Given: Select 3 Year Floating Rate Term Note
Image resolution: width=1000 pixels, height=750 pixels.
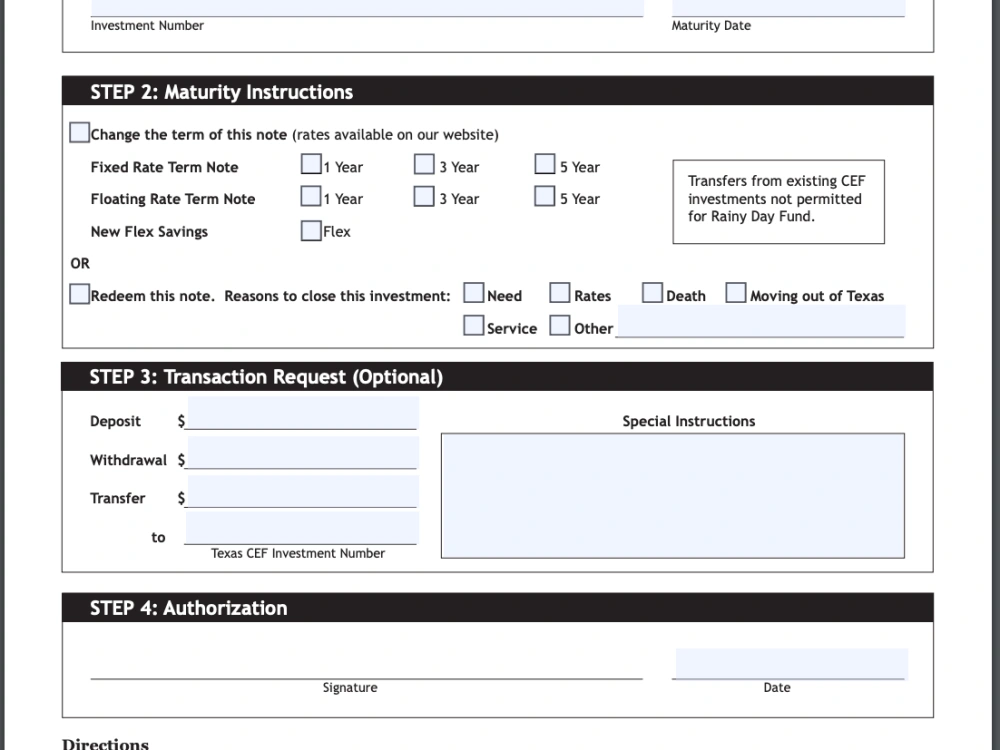Looking at the screenshot, I should (424, 195).
